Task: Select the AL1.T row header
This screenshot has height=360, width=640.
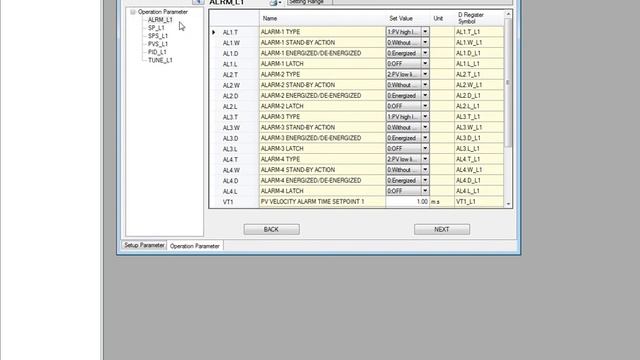Action: (234, 32)
